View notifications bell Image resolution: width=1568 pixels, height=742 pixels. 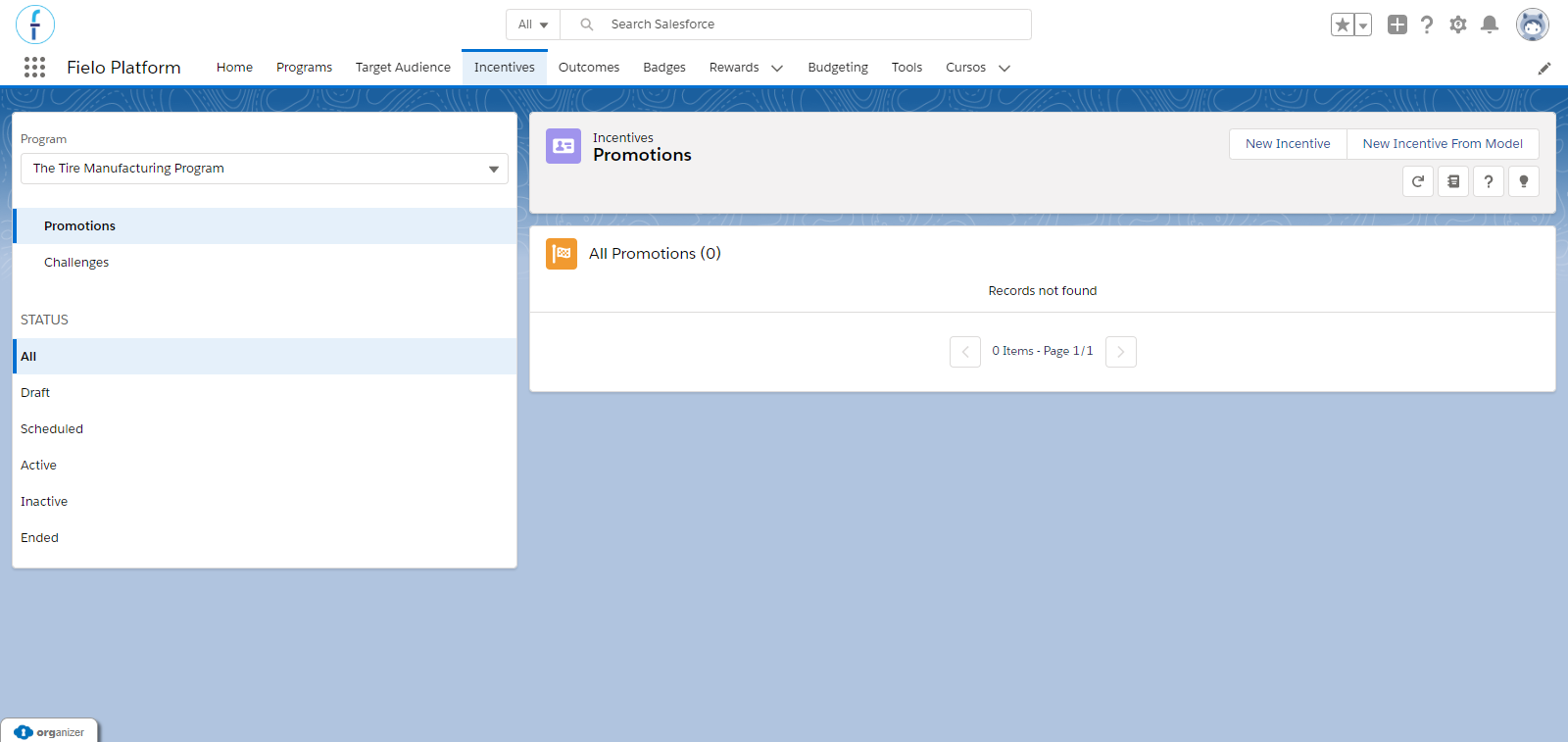(1490, 25)
